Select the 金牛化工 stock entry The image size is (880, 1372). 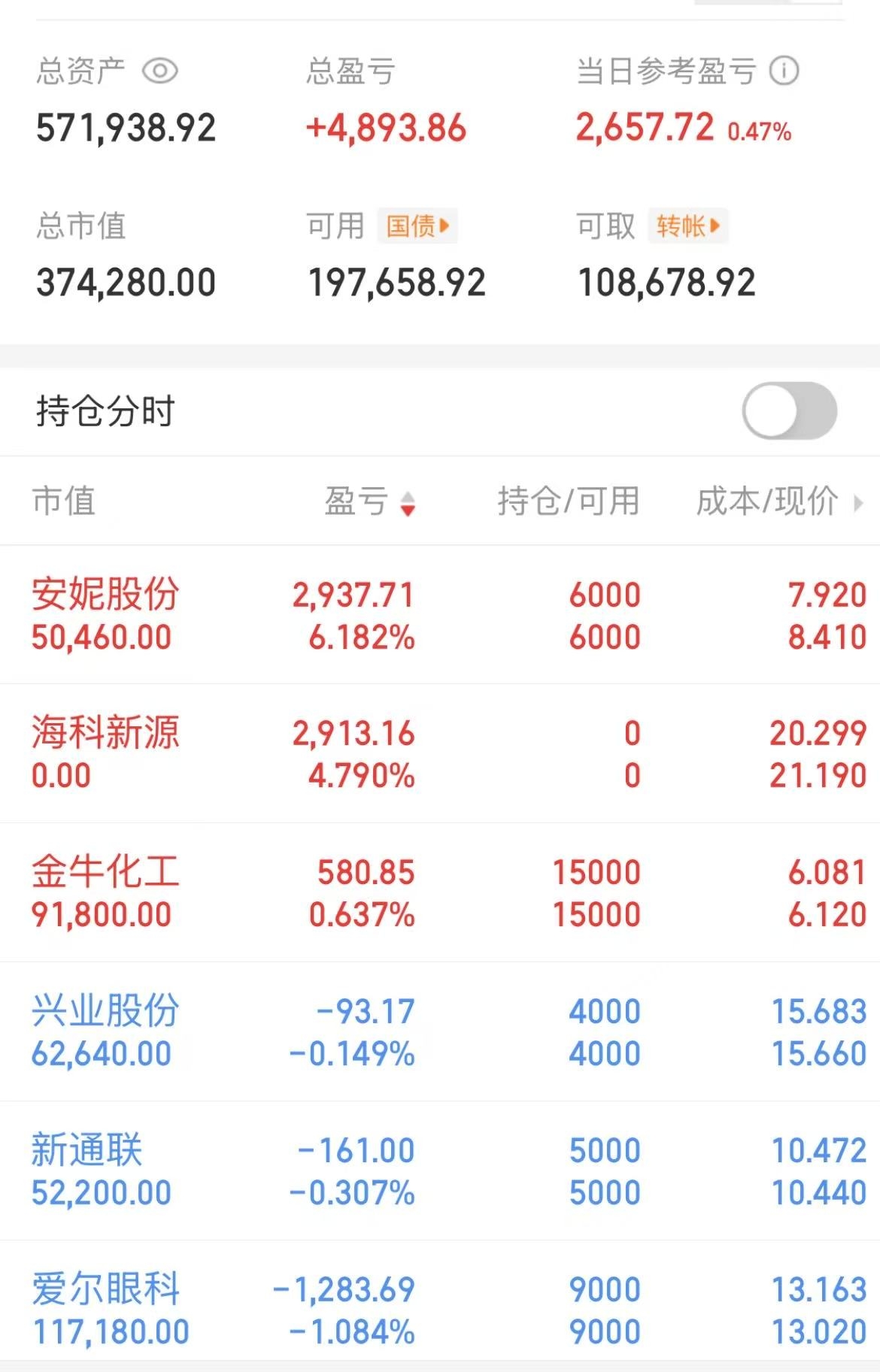(x=105, y=872)
